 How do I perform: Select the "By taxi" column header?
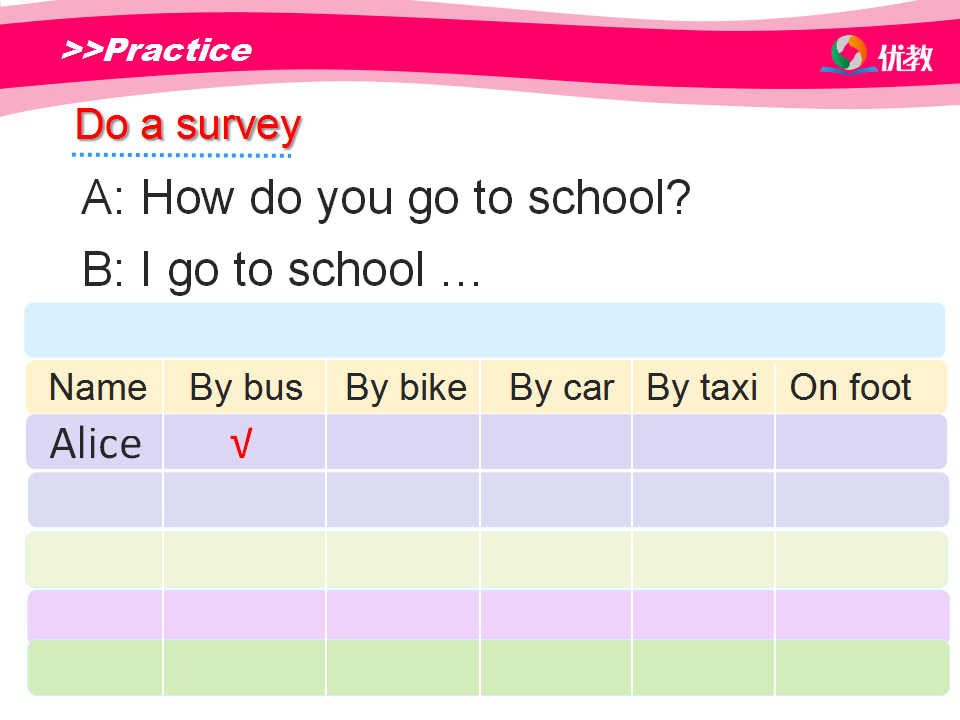point(702,387)
